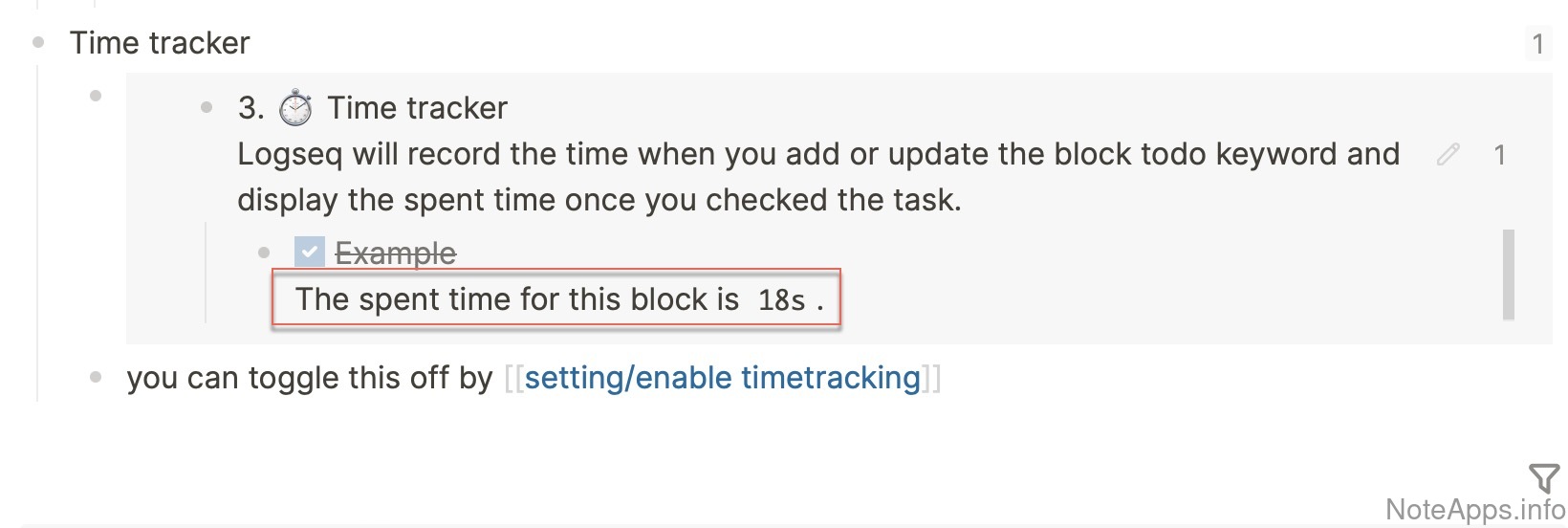1568x528 pixels.
Task: Click 'you can toggle this off by' text
Action: click(309, 378)
